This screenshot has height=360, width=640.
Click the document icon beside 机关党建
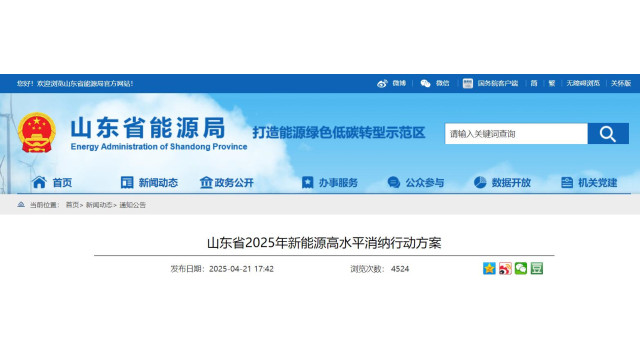(x=567, y=182)
